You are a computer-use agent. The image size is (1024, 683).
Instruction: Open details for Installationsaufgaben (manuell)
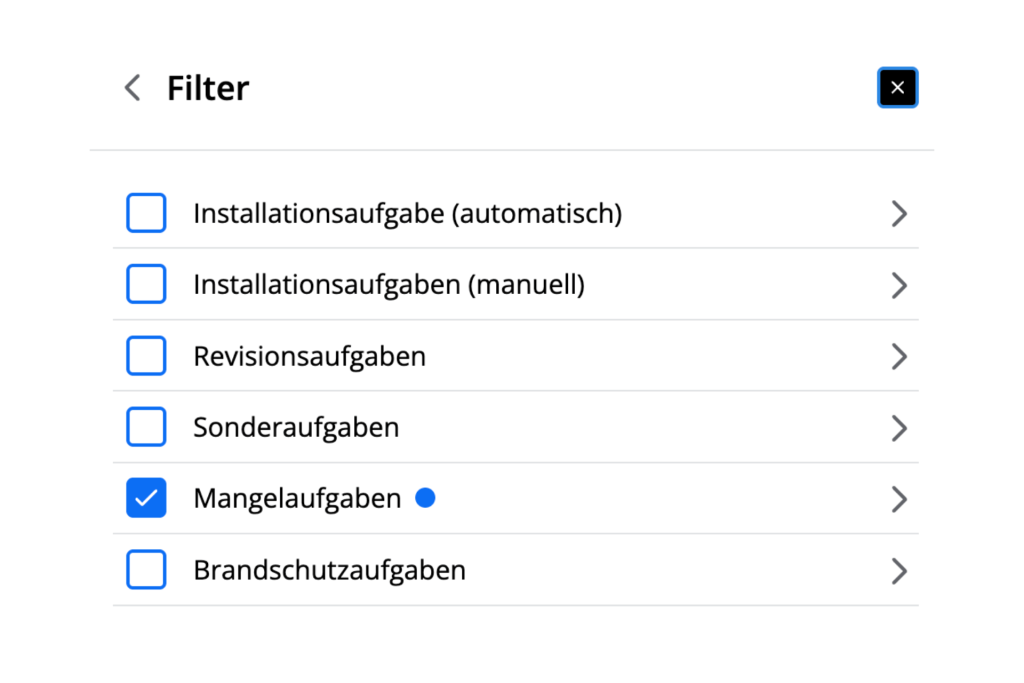(x=898, y=284)
